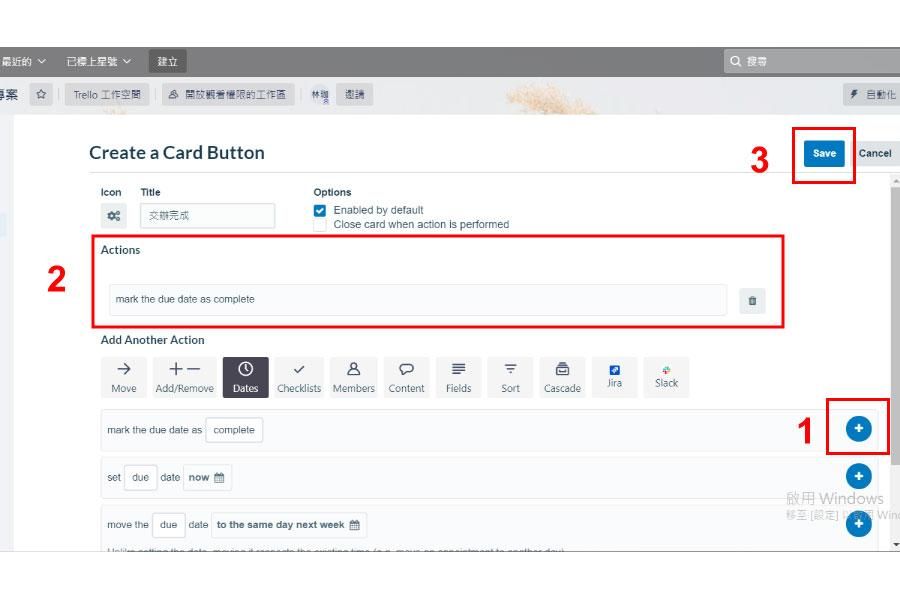
Task: Select the Dates action category icon
Action: (x=246, y=377)
